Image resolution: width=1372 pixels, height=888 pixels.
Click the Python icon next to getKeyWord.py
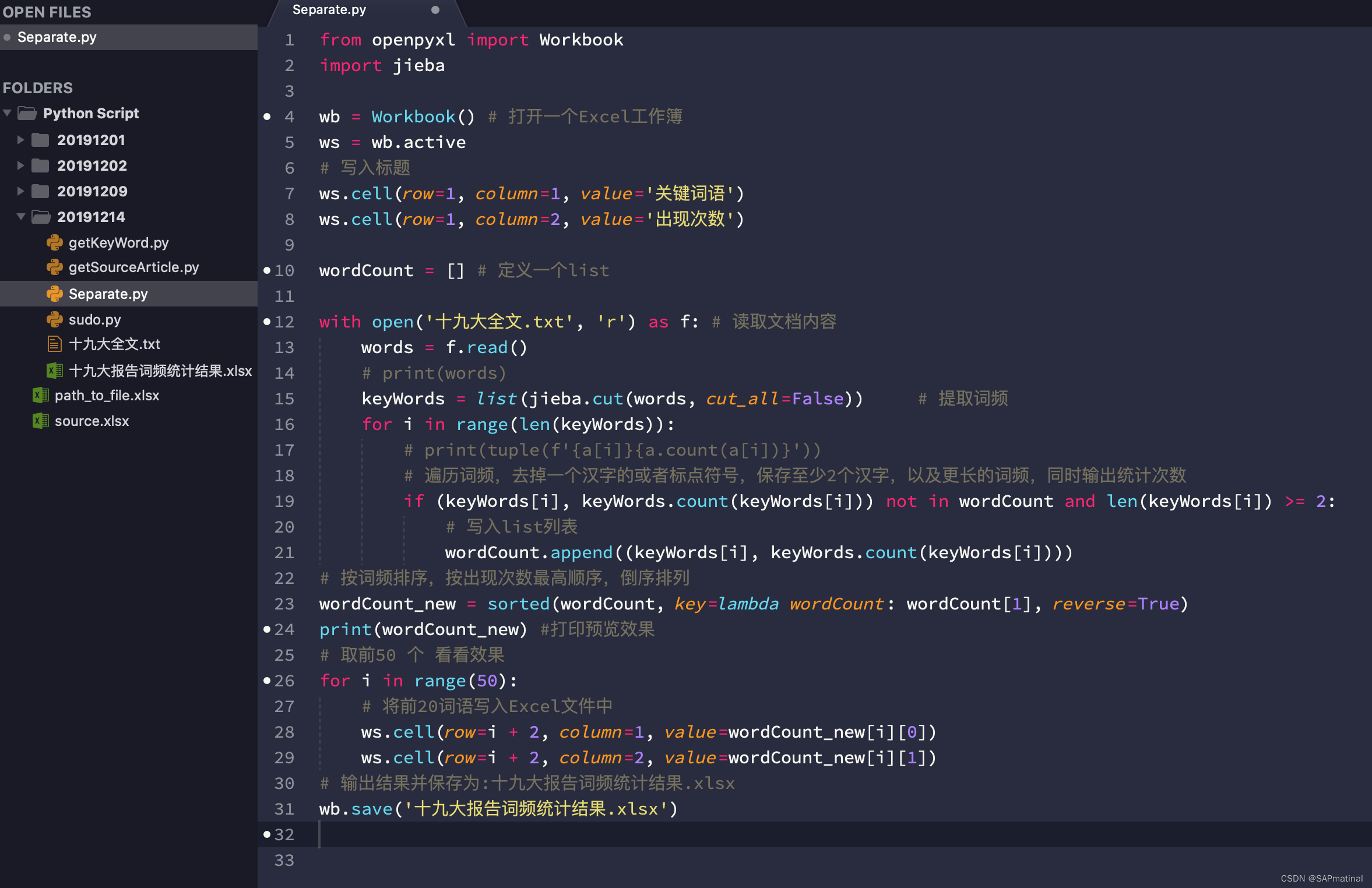coord(54,242)
